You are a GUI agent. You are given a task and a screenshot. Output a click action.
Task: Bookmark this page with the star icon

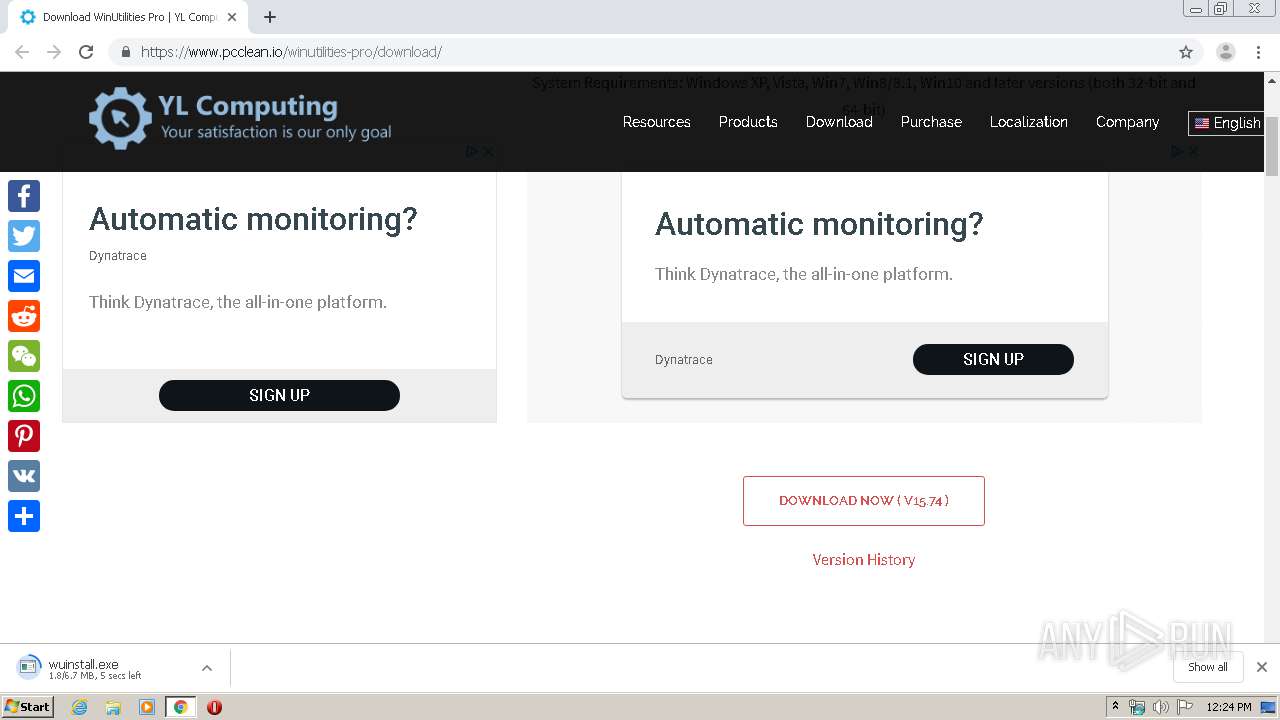click(1186, 52)
